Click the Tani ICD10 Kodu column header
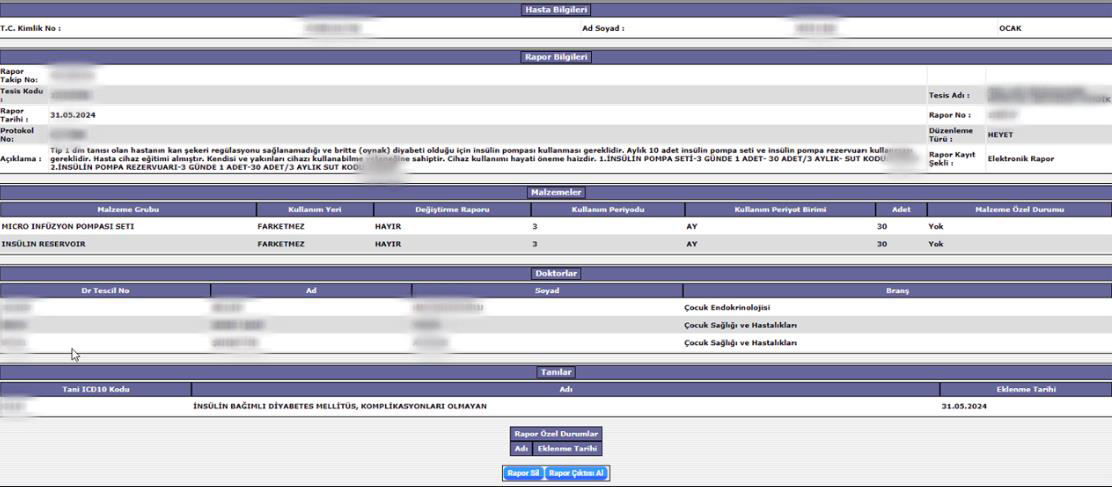This screenshot has height=487, width=1112. point(96,390)
